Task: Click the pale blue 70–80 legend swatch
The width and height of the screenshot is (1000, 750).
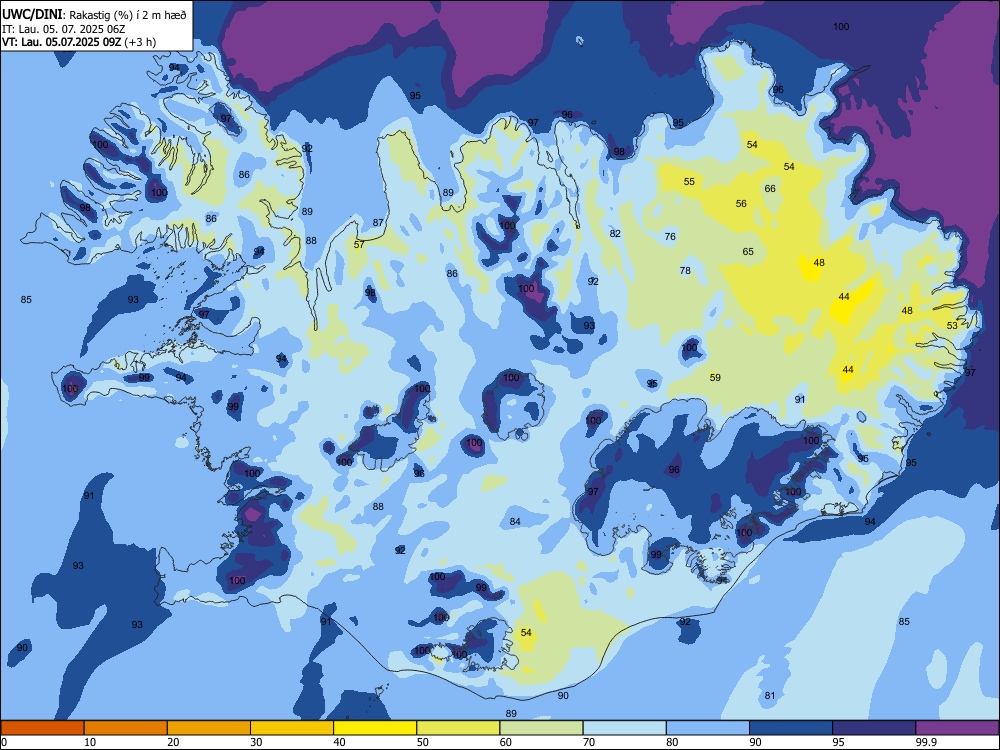Action: coord(625,728)
